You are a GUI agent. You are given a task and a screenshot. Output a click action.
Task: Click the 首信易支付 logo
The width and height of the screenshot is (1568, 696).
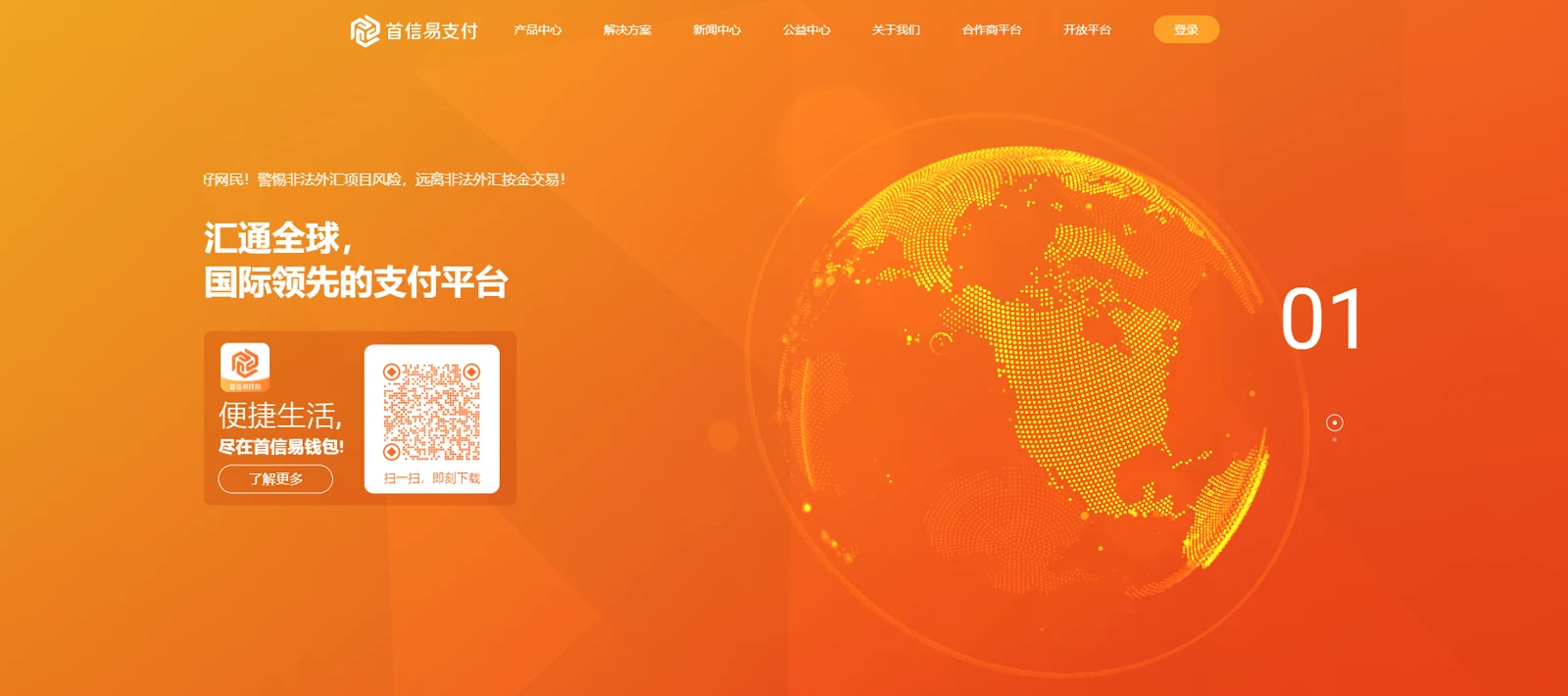(414, 30)
